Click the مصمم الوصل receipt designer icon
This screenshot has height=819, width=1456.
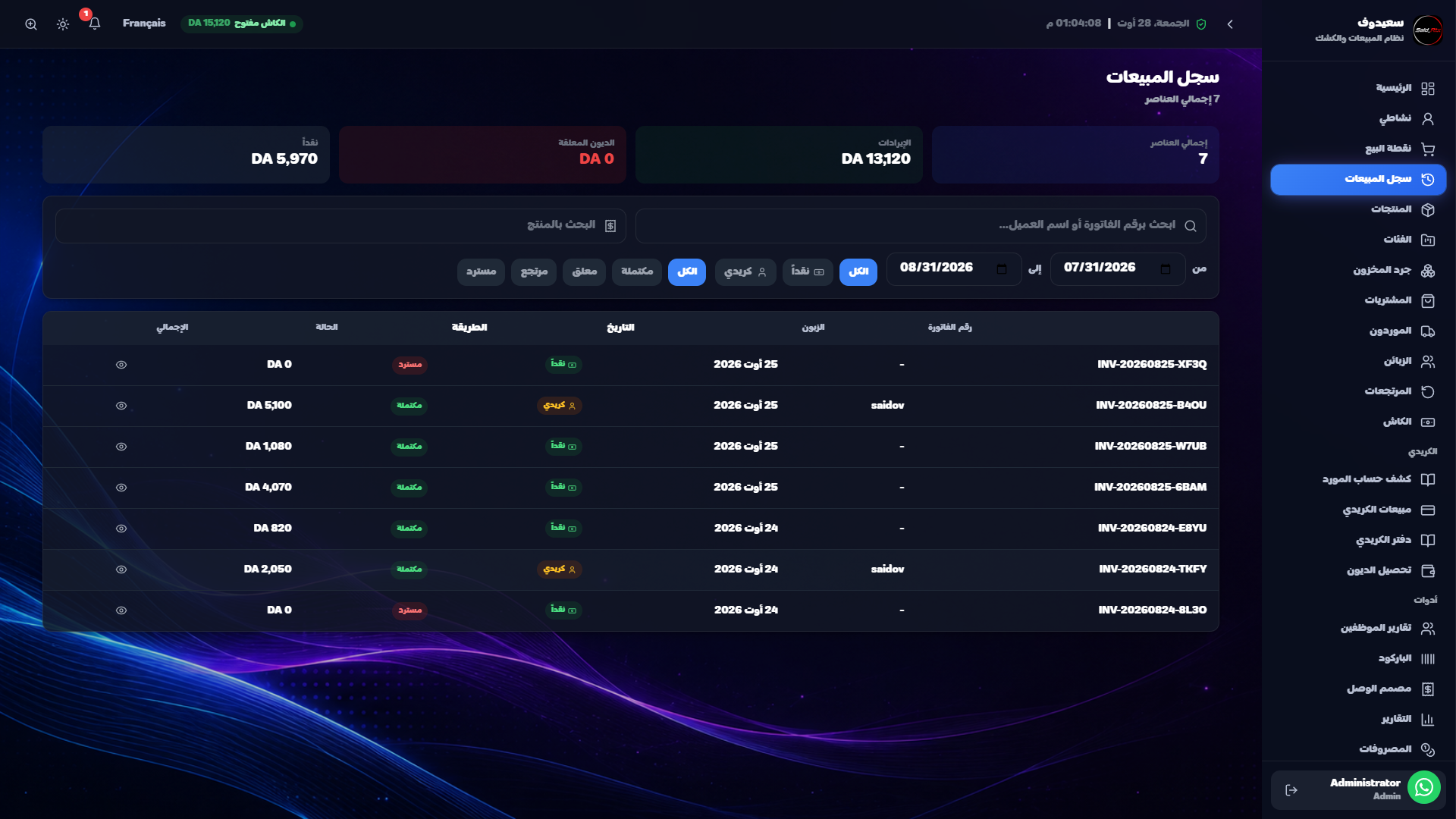pos(1428,689)
